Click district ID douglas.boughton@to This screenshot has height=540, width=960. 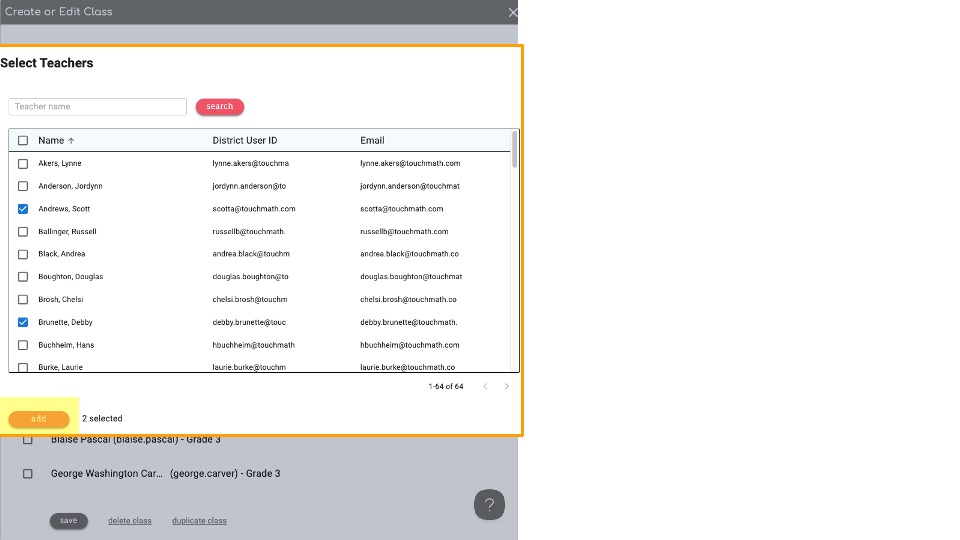[x=250, y=277]
